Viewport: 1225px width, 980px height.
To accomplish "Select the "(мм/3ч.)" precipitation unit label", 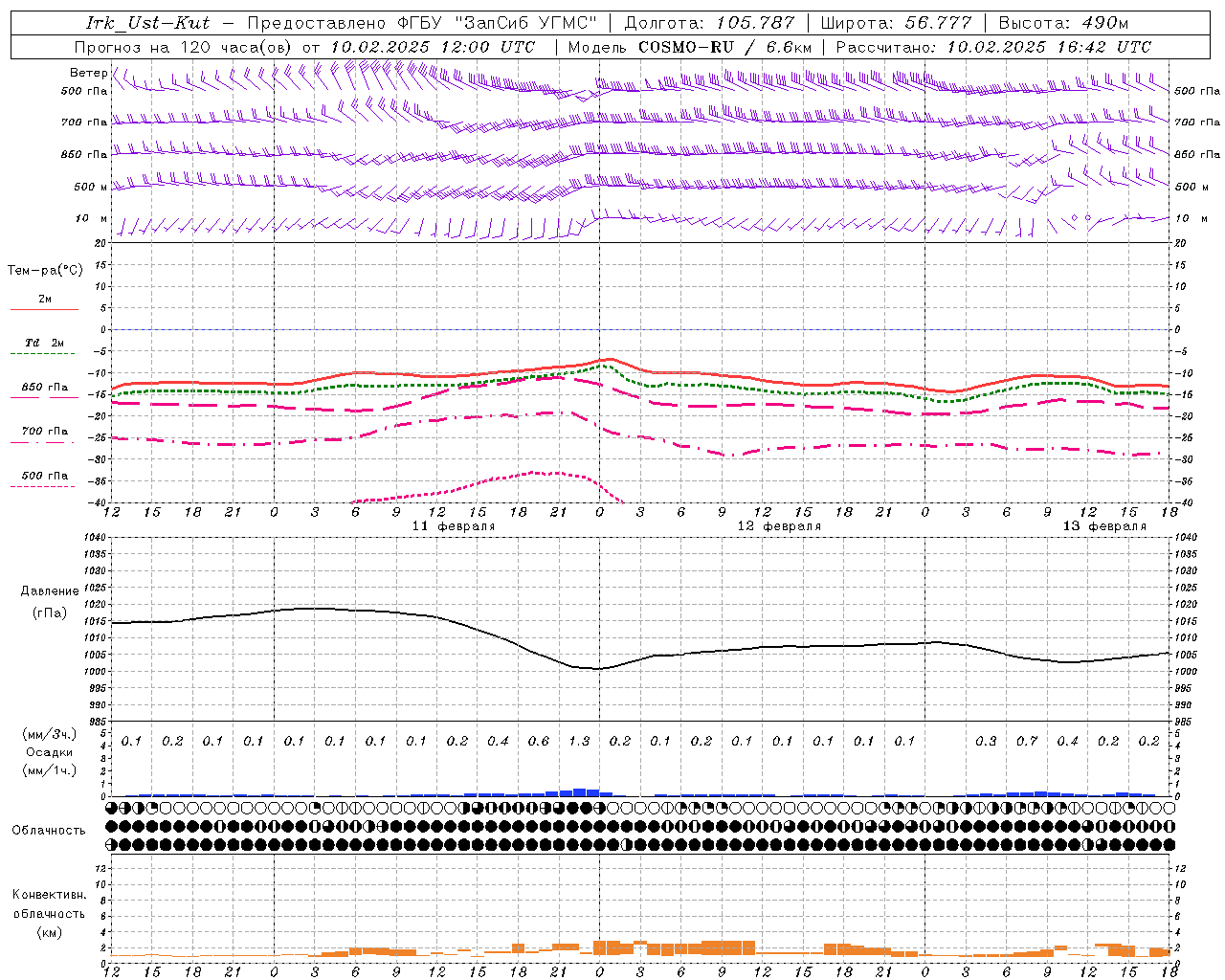I will pos(50,734).
